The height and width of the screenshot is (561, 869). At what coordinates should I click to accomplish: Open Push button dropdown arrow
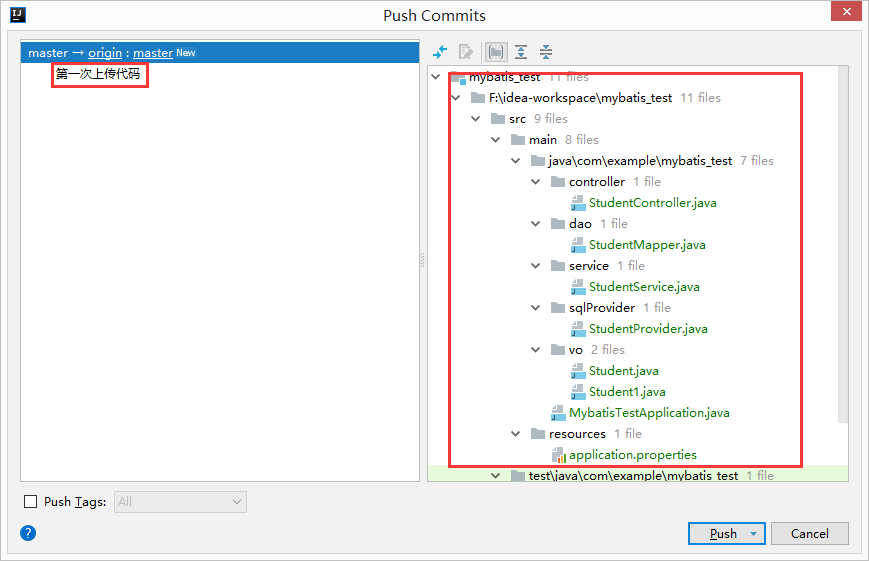(752, 534)
